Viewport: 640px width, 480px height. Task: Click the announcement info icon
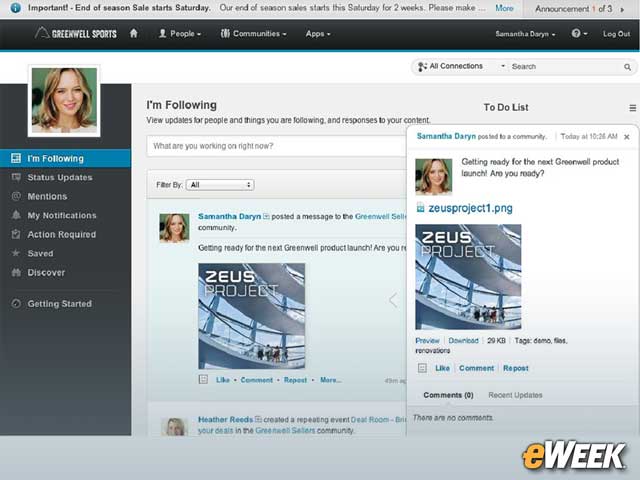click(x=15, y=8)
